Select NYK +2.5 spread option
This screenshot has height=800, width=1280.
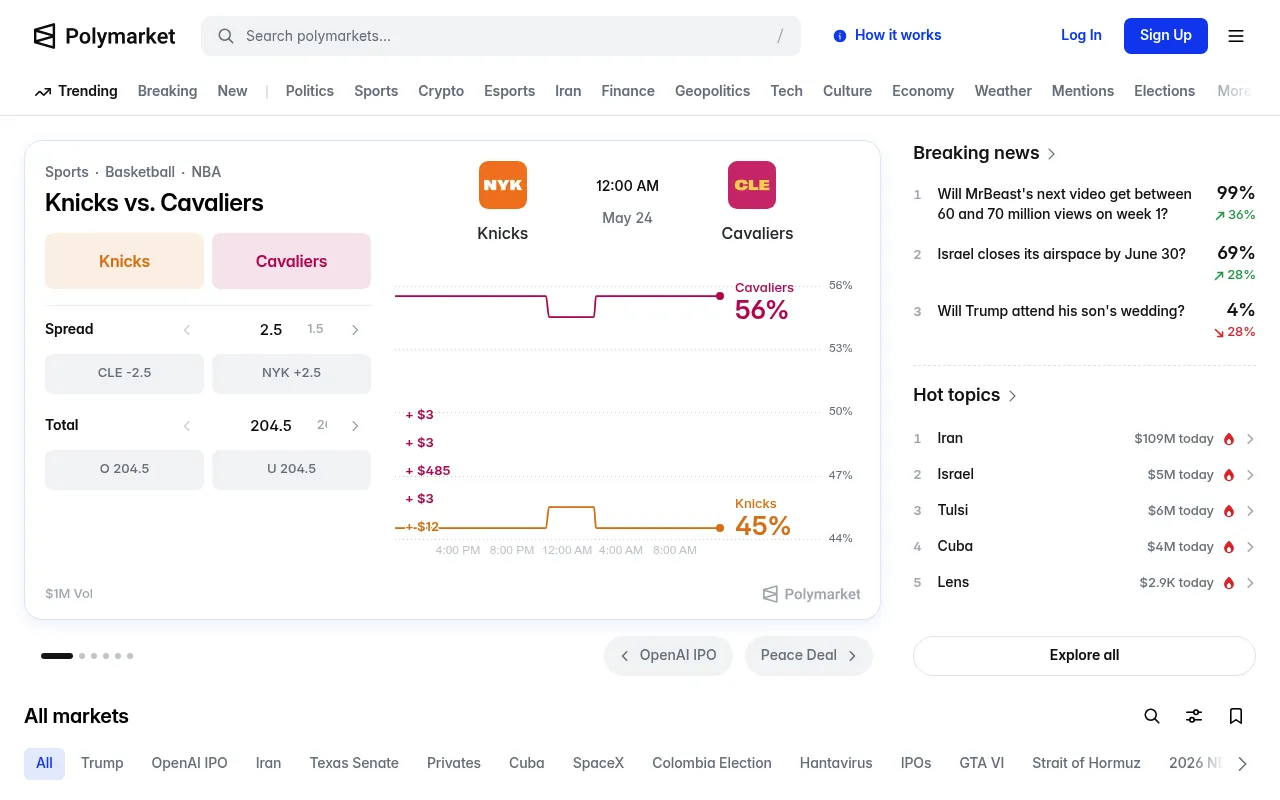[x=291, y=373]
